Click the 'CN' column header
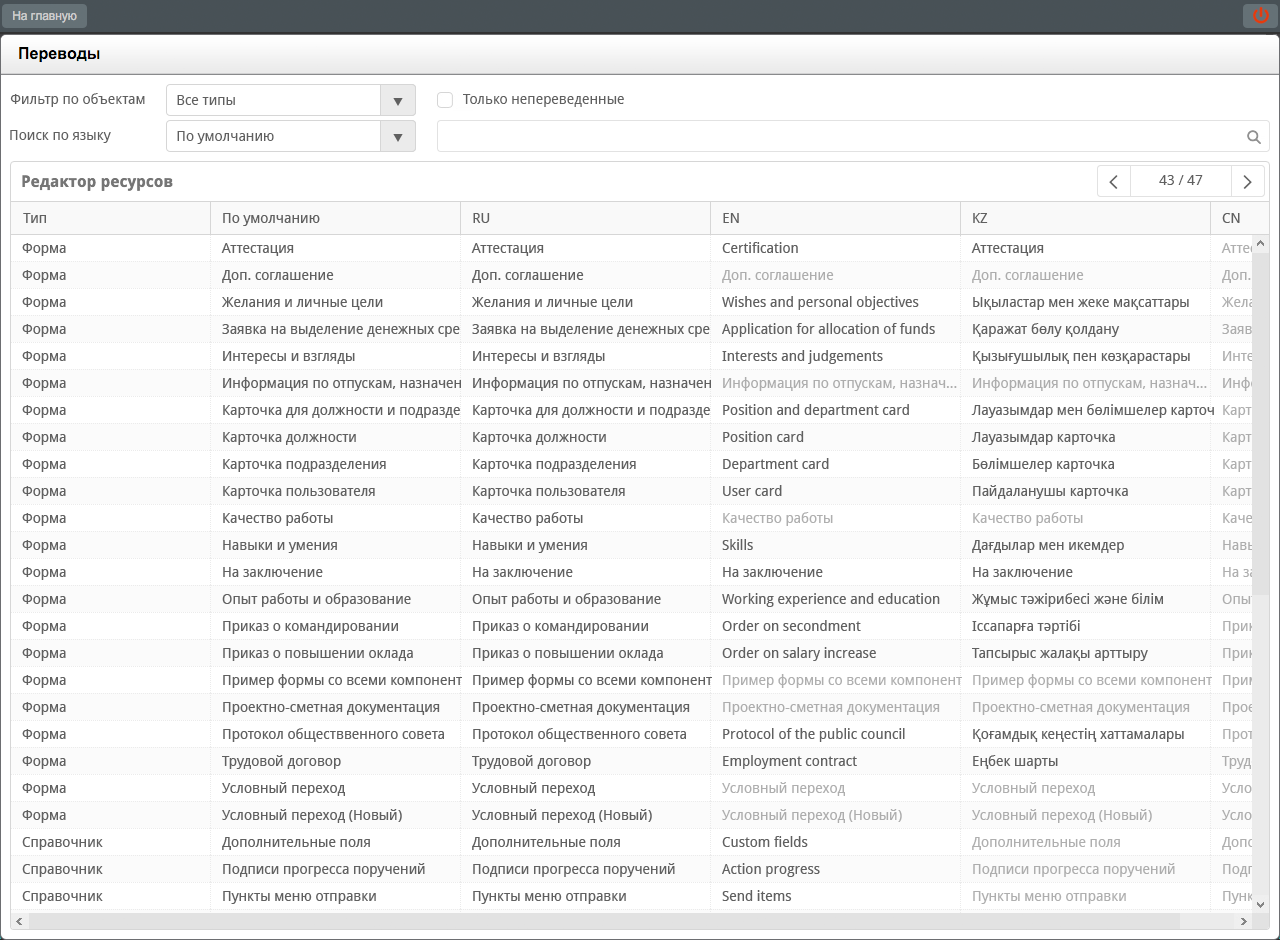Image resolution: width=1280 pixels, height=940 pixels. (x=1240, y=218)
